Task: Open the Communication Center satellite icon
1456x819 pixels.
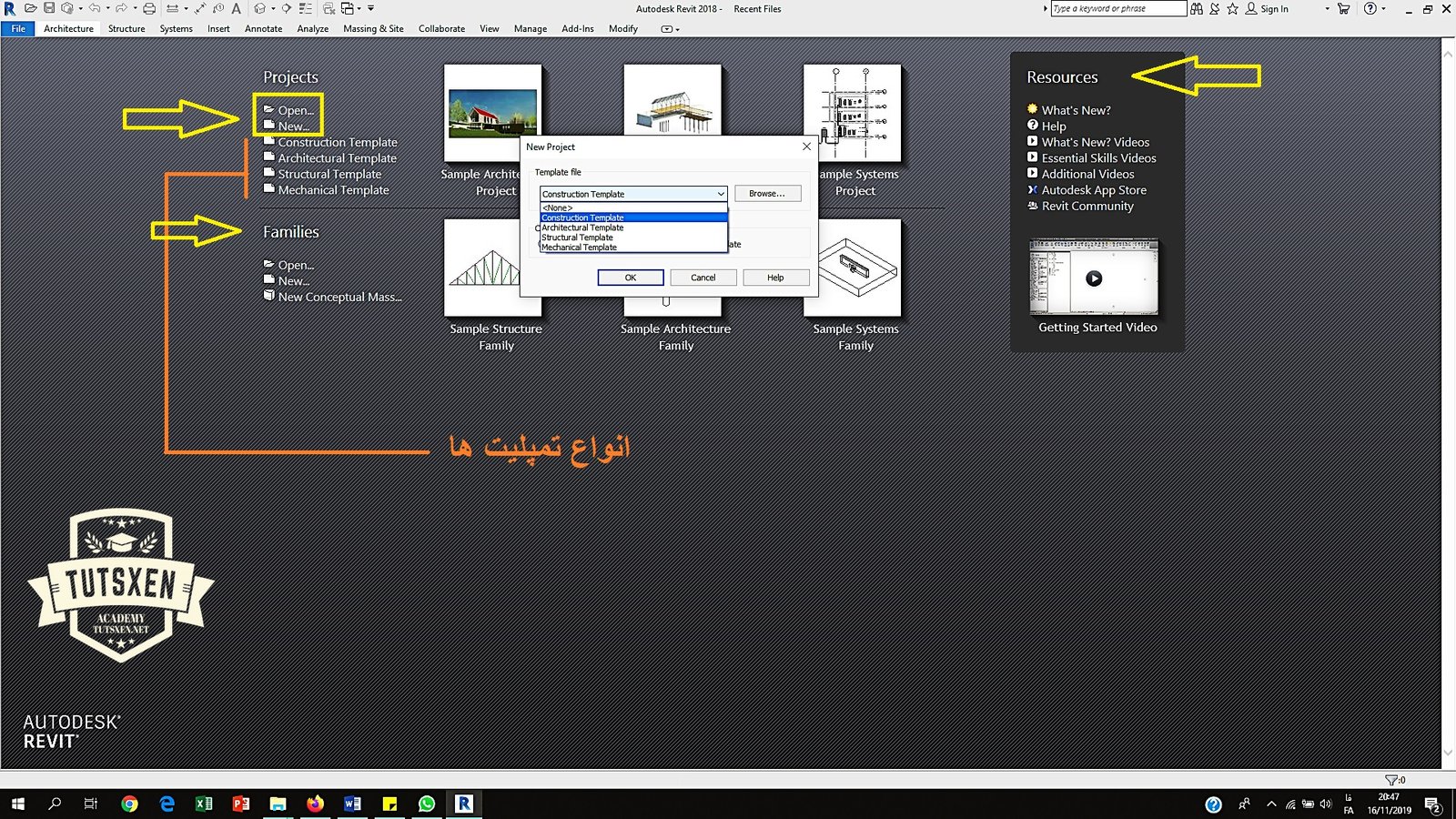Action: [1214, 8]
